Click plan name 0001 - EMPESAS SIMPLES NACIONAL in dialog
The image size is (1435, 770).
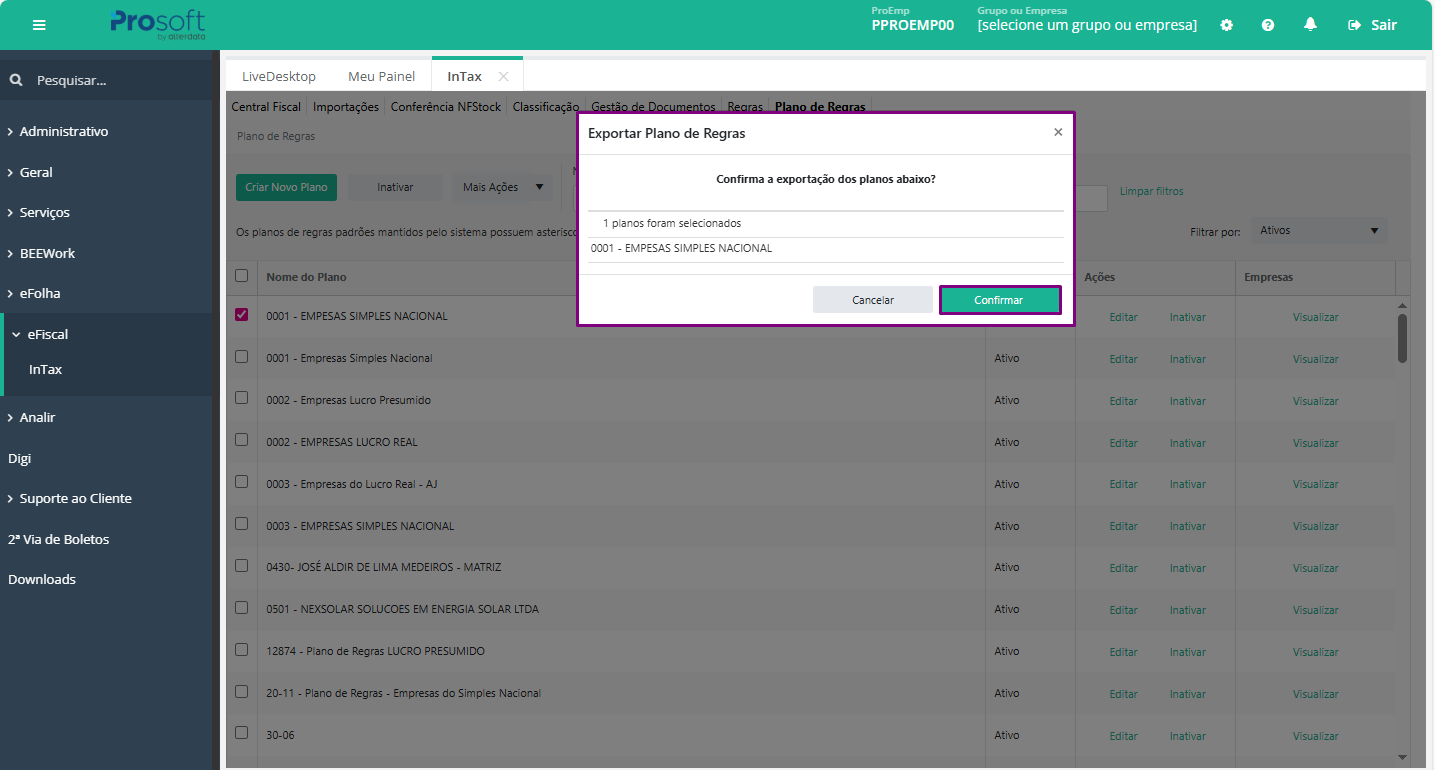[681, 248]
